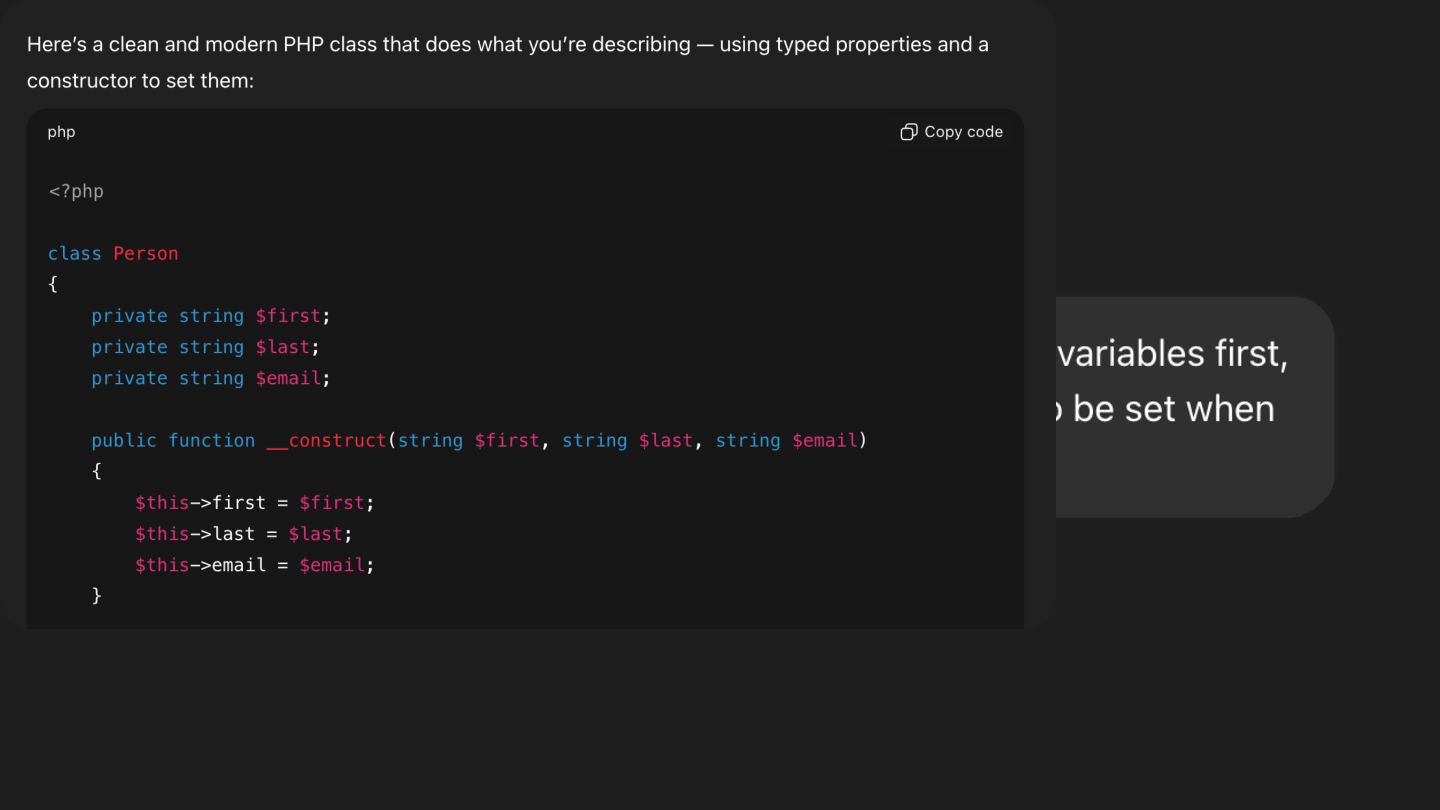Click the string $email constructor parameter
Screen dimensions: 1440x810
tap(787, 440)
